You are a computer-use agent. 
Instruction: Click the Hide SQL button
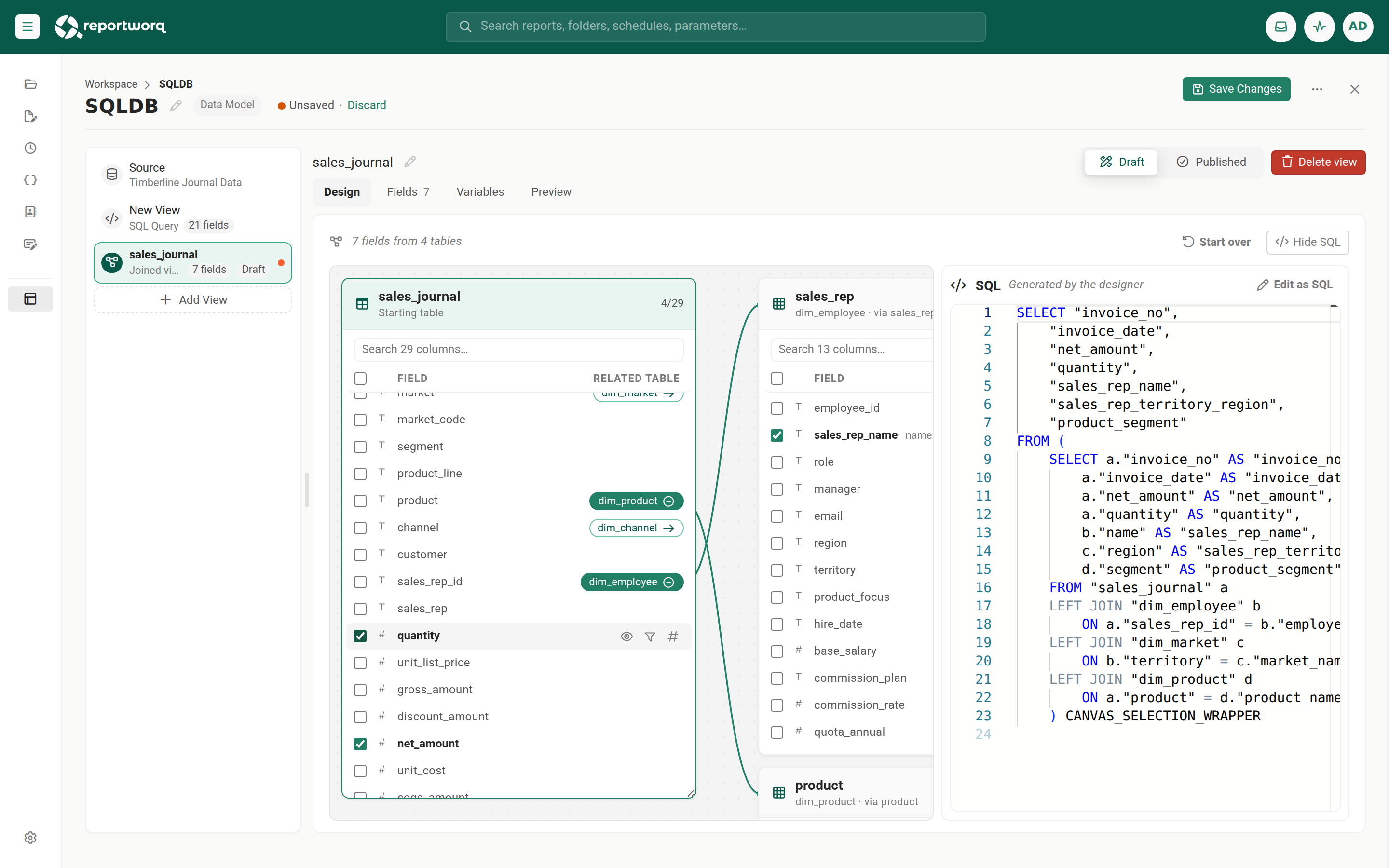pos(1307,242)
